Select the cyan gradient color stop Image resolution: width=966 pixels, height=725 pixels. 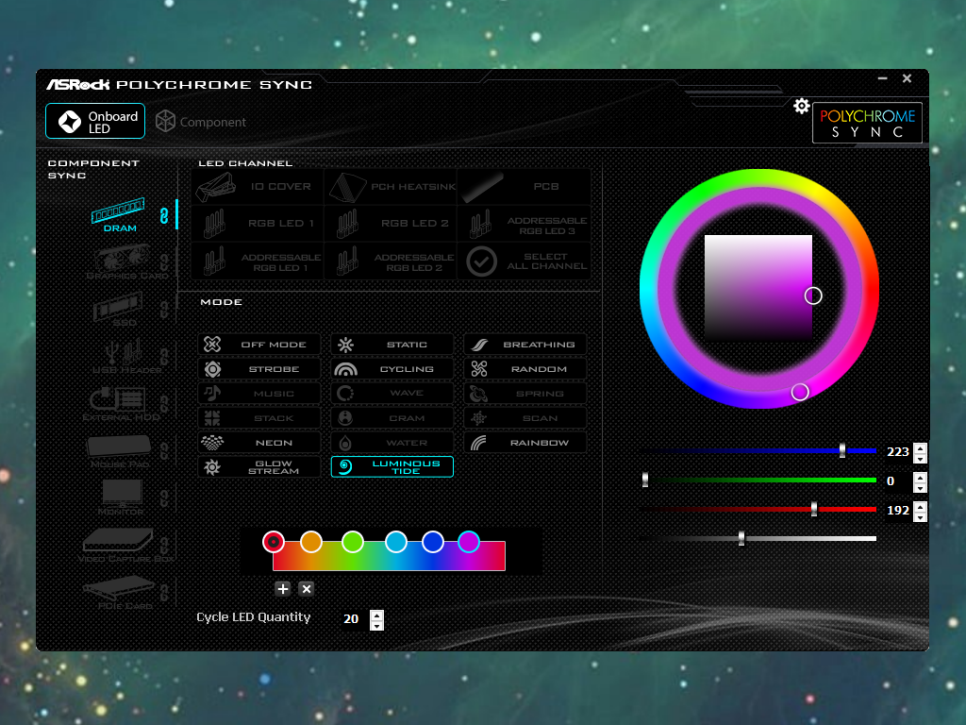(396, 541)
